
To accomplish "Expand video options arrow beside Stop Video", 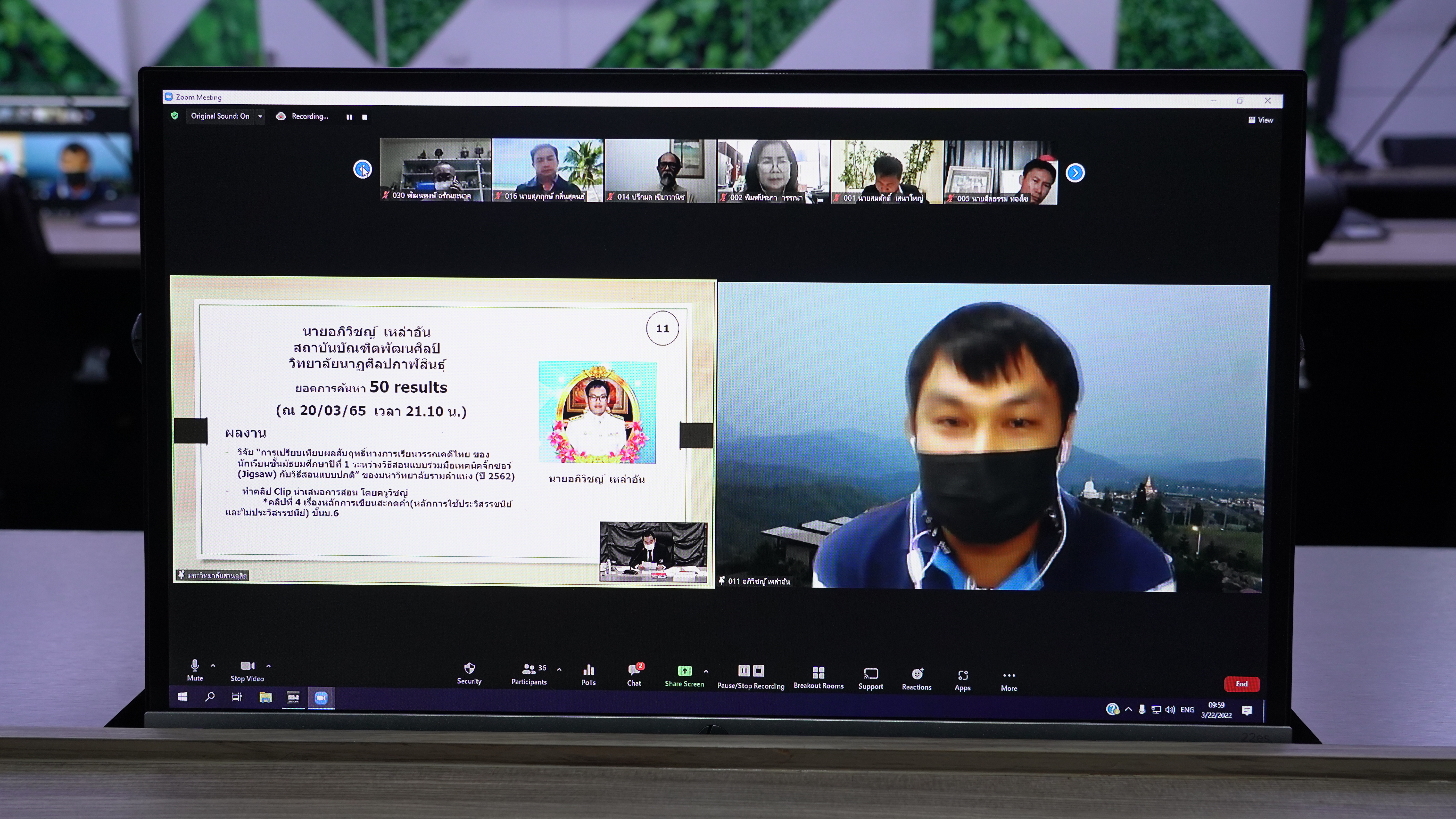I will tap(268, 666).
